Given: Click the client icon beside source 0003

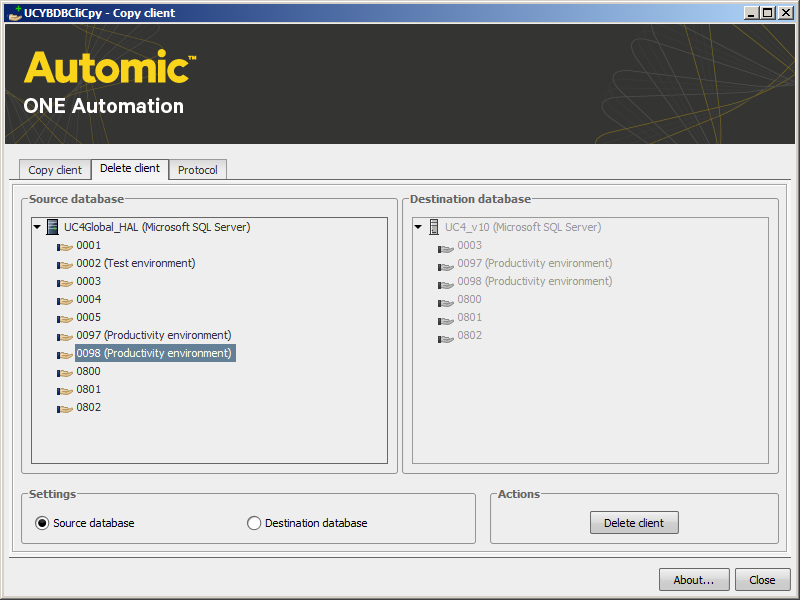Looking at the screenshot, I should point(65,283).
